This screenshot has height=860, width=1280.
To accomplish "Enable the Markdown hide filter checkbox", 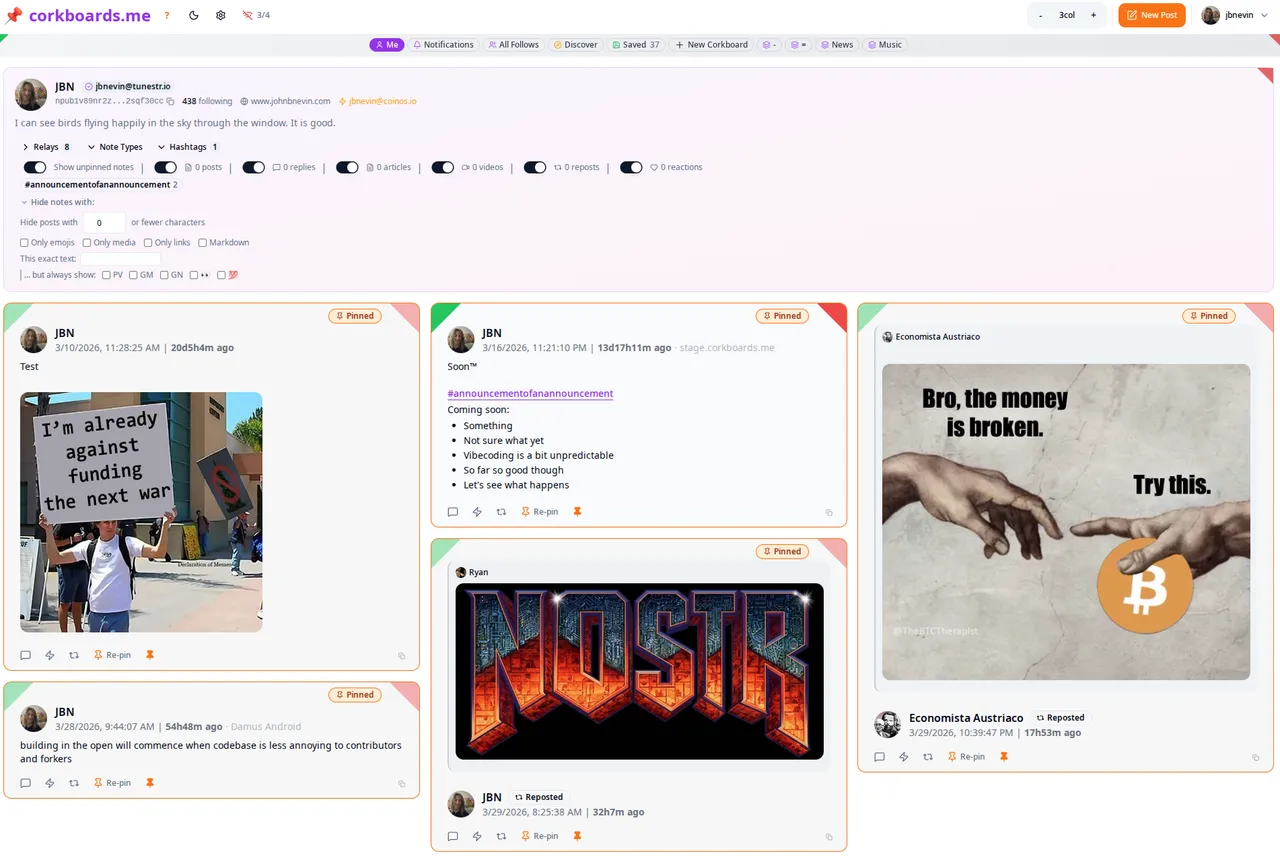I will 202,243.
